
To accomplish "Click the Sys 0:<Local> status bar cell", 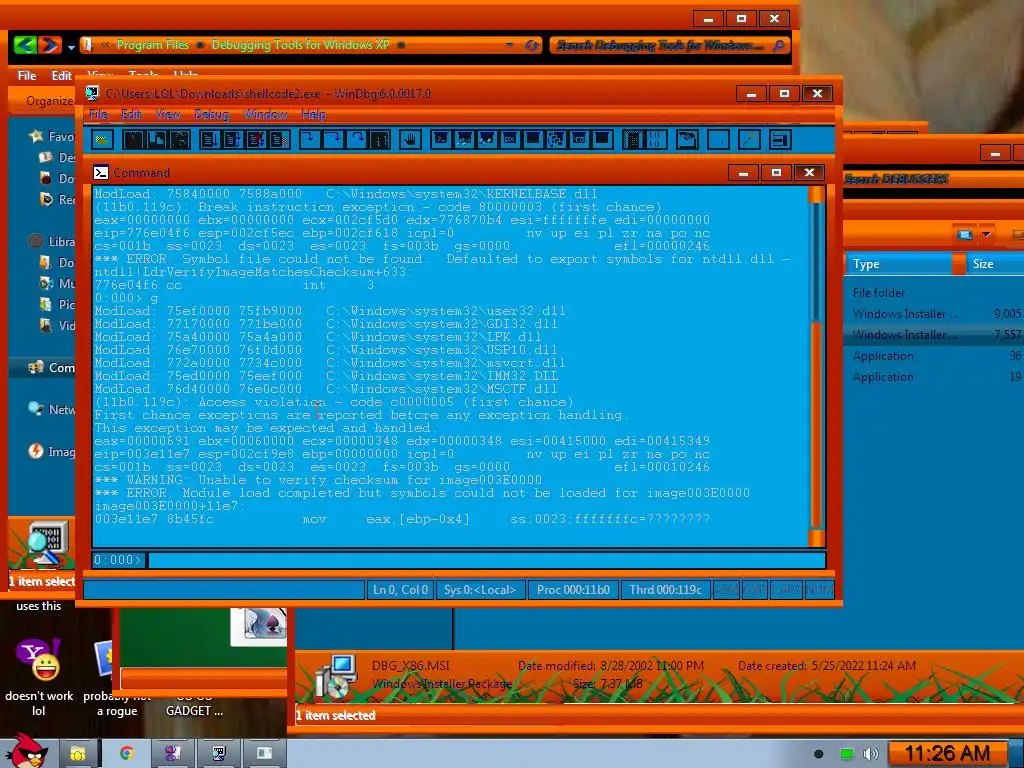I will [480, 590].
